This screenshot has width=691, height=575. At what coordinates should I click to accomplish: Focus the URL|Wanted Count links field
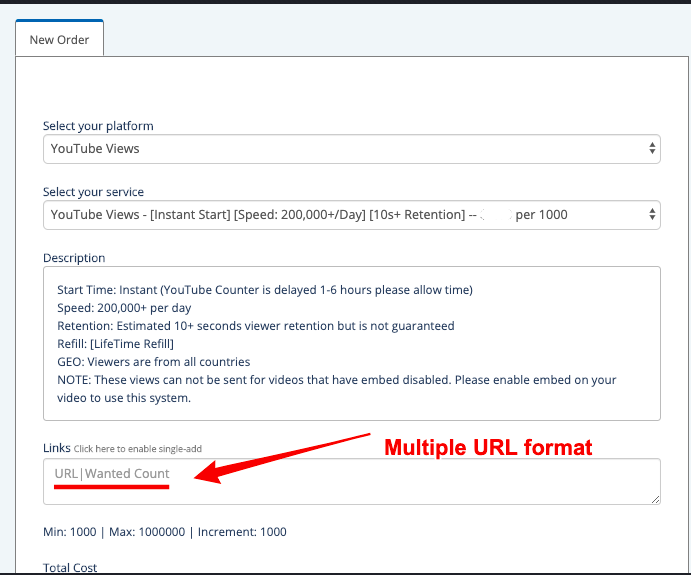coord(352,481)
